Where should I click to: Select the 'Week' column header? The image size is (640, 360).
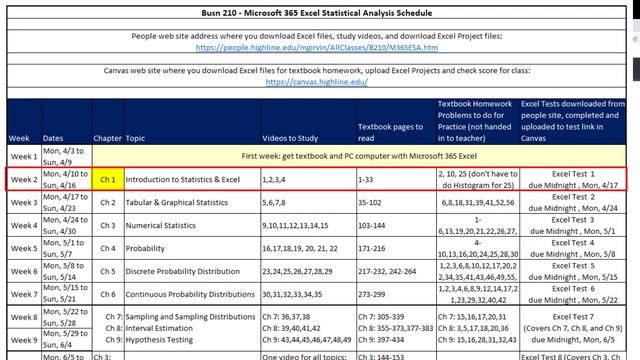coord(24,122)
